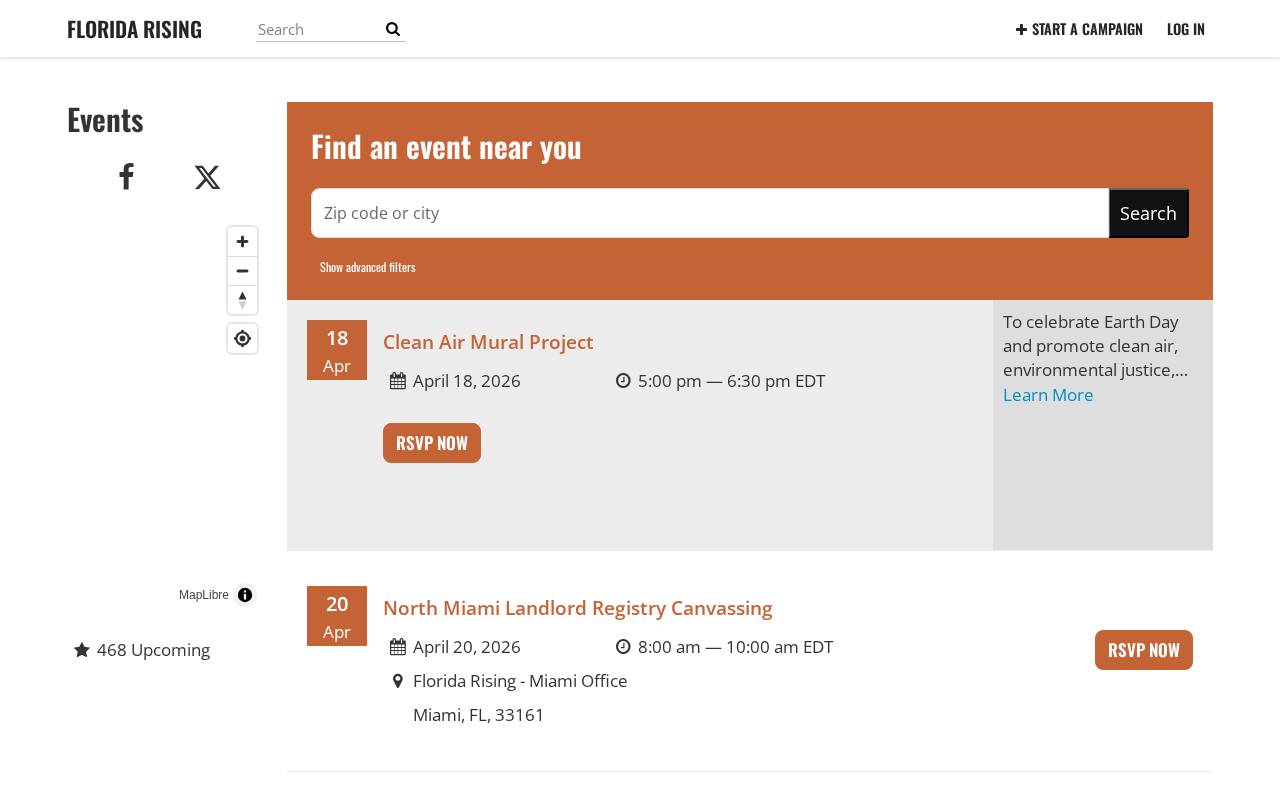Toggle MapLibre attribution info icon

(x=245, y=595)
